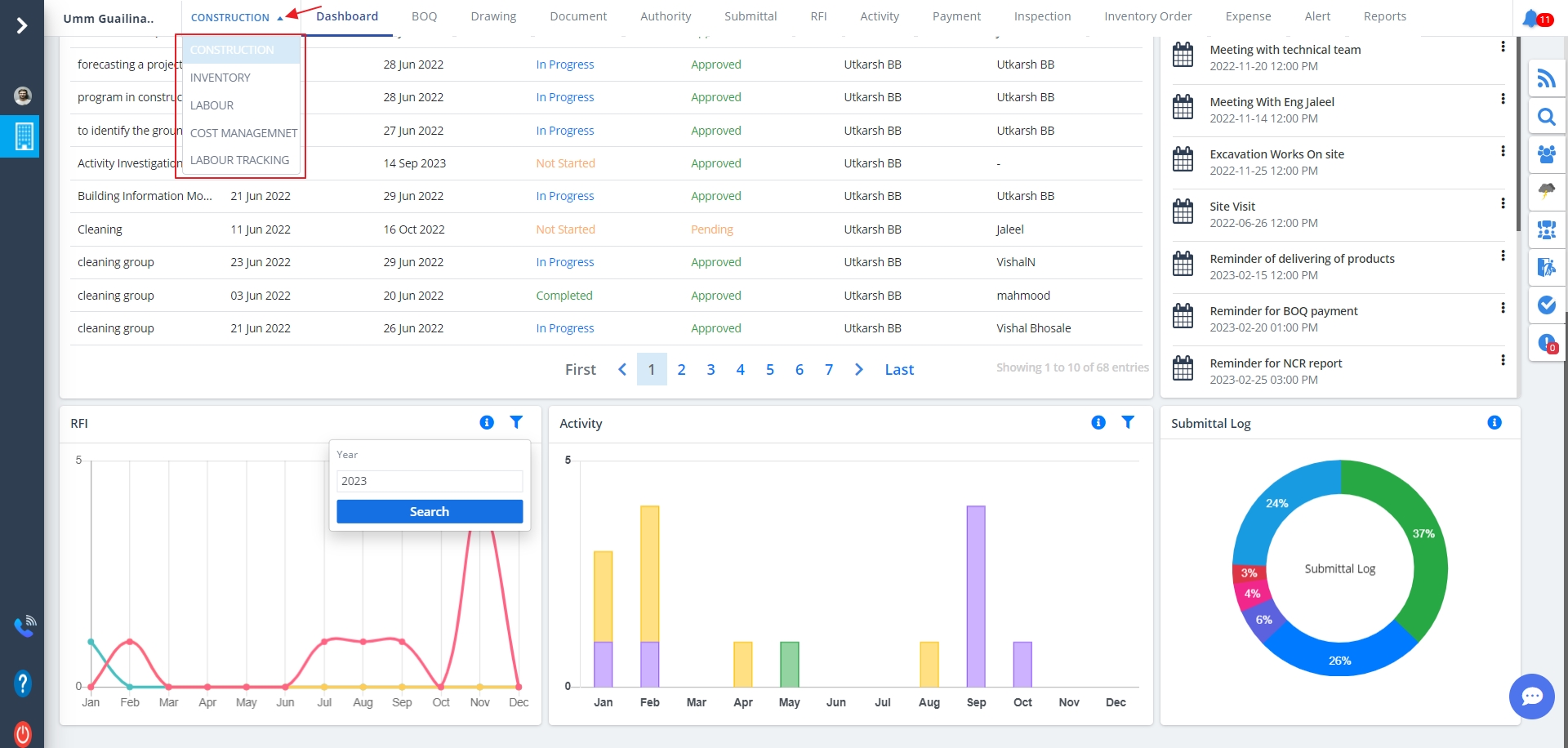This screenshot has width=1568, height=748.
Task: Open the Activity chart info icon
Action: tap(1098, 422)
